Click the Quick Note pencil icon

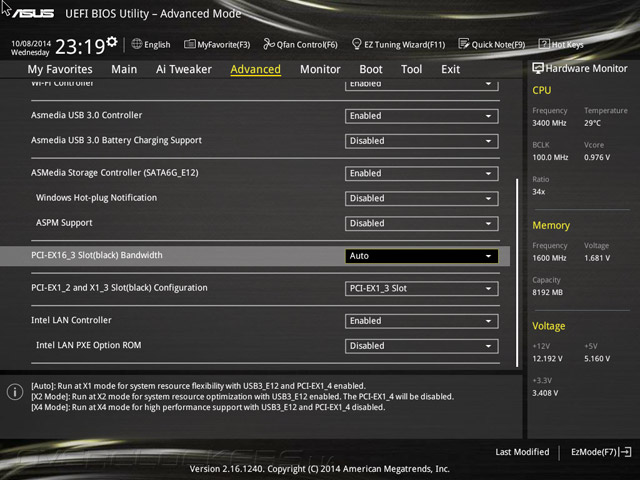[464, 44]
